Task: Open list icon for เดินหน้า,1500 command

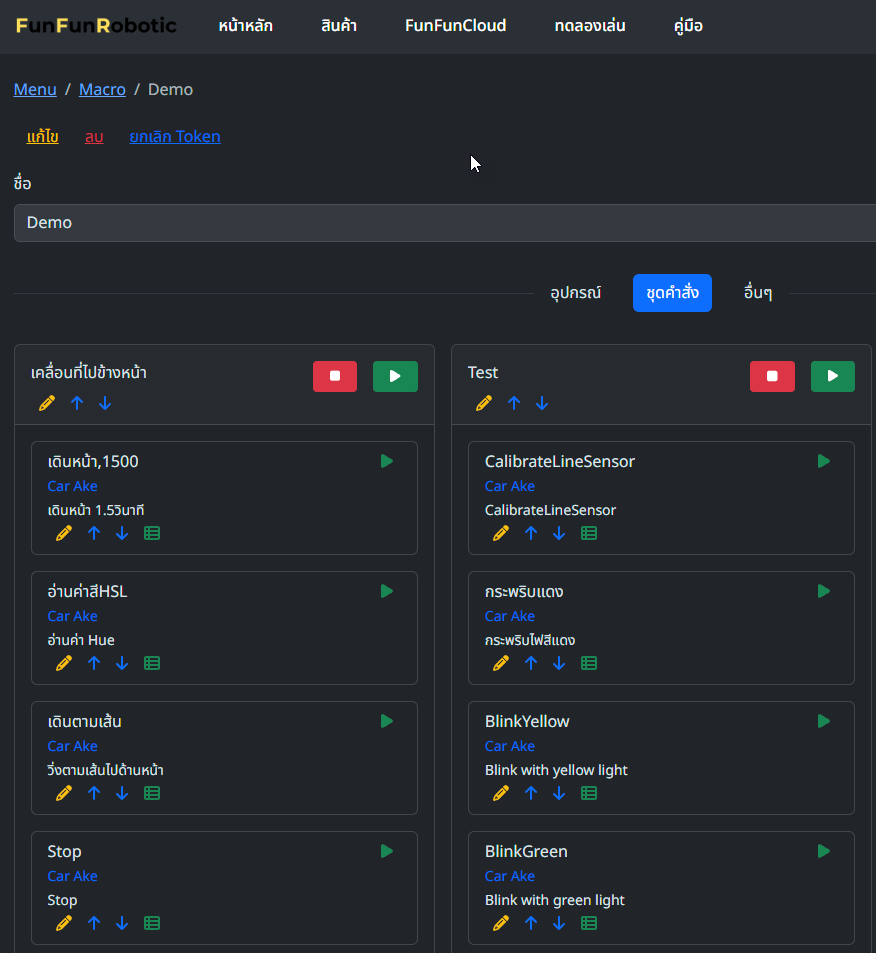Action: (152, 533)
